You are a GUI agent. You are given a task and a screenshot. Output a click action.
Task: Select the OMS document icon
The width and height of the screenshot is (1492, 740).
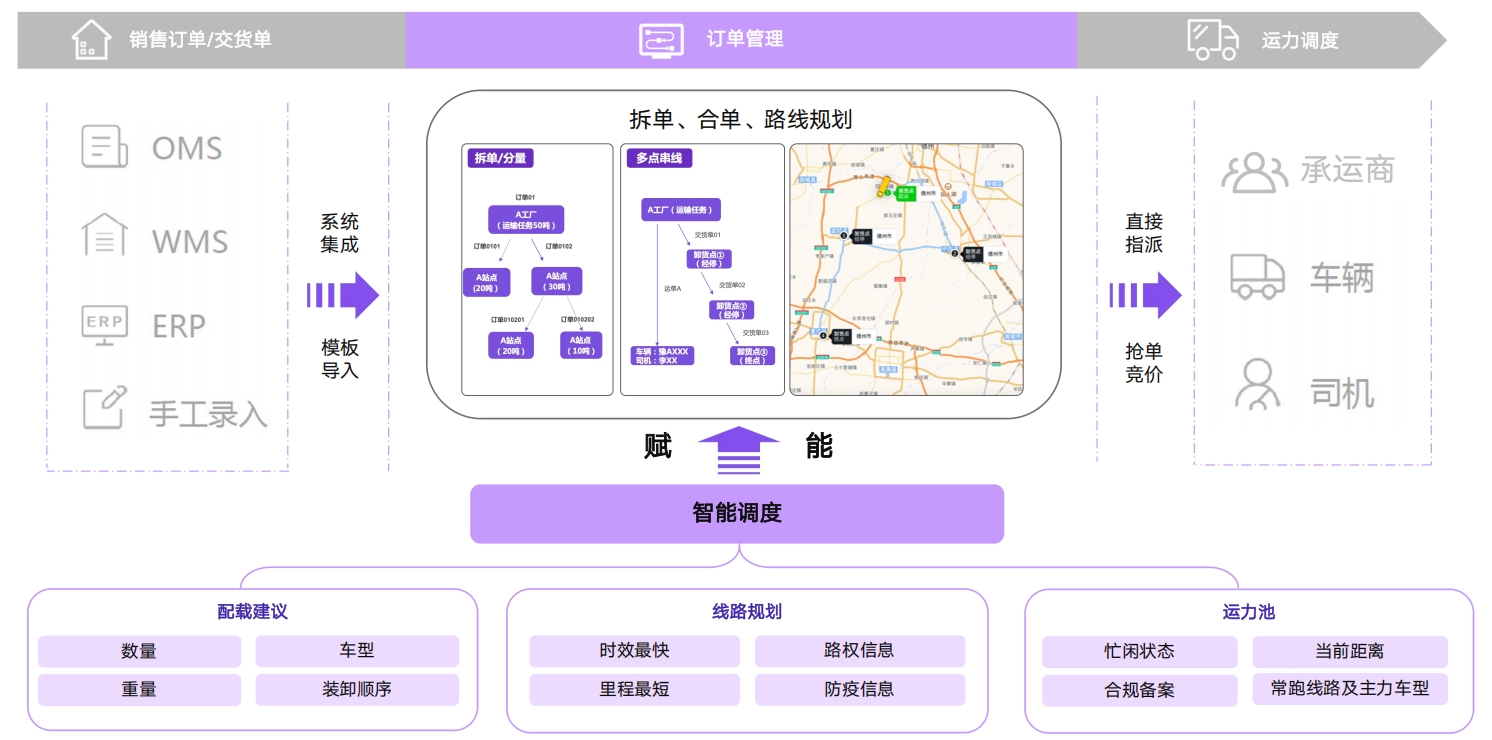[x=104, y=147]
